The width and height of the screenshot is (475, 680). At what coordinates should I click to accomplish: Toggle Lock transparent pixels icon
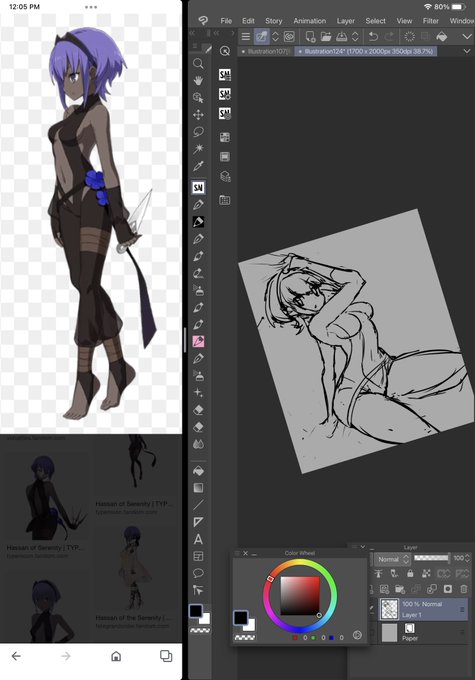pyautogui.click(x=426, y=574)
